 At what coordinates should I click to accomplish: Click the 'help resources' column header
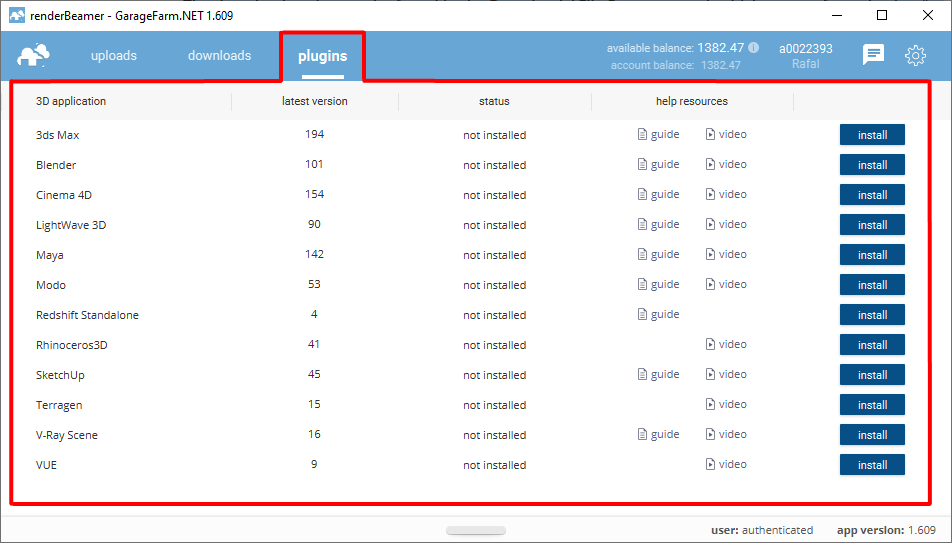[692, 101]
